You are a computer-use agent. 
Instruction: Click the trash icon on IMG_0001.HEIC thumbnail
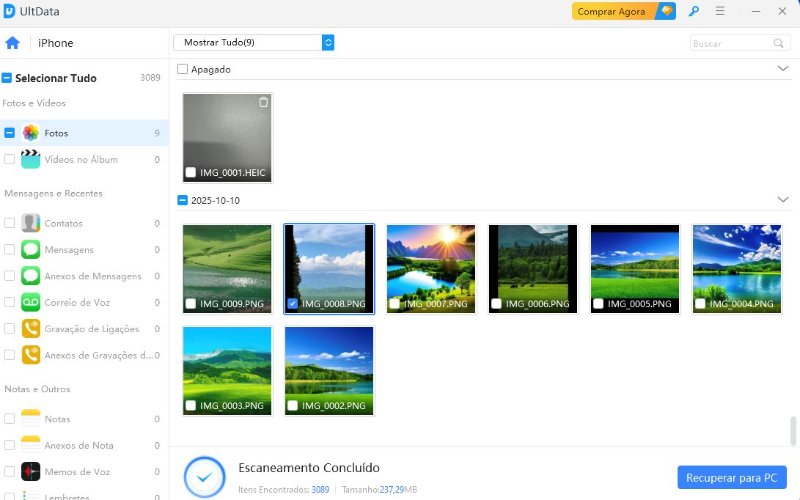coord(263,102)
